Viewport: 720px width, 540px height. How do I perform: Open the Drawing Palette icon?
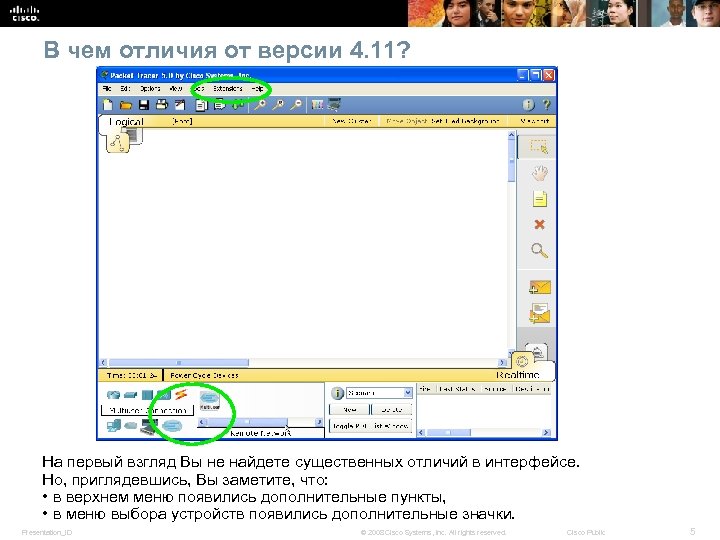[x=317, y=105]
